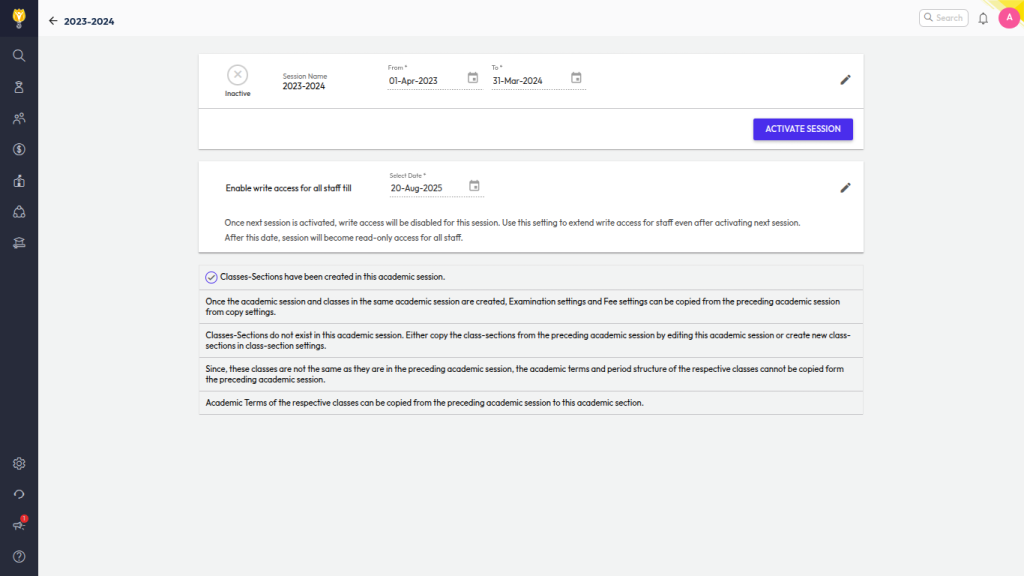
Task: Open the To date calendar picker
Action: point(576,79)
